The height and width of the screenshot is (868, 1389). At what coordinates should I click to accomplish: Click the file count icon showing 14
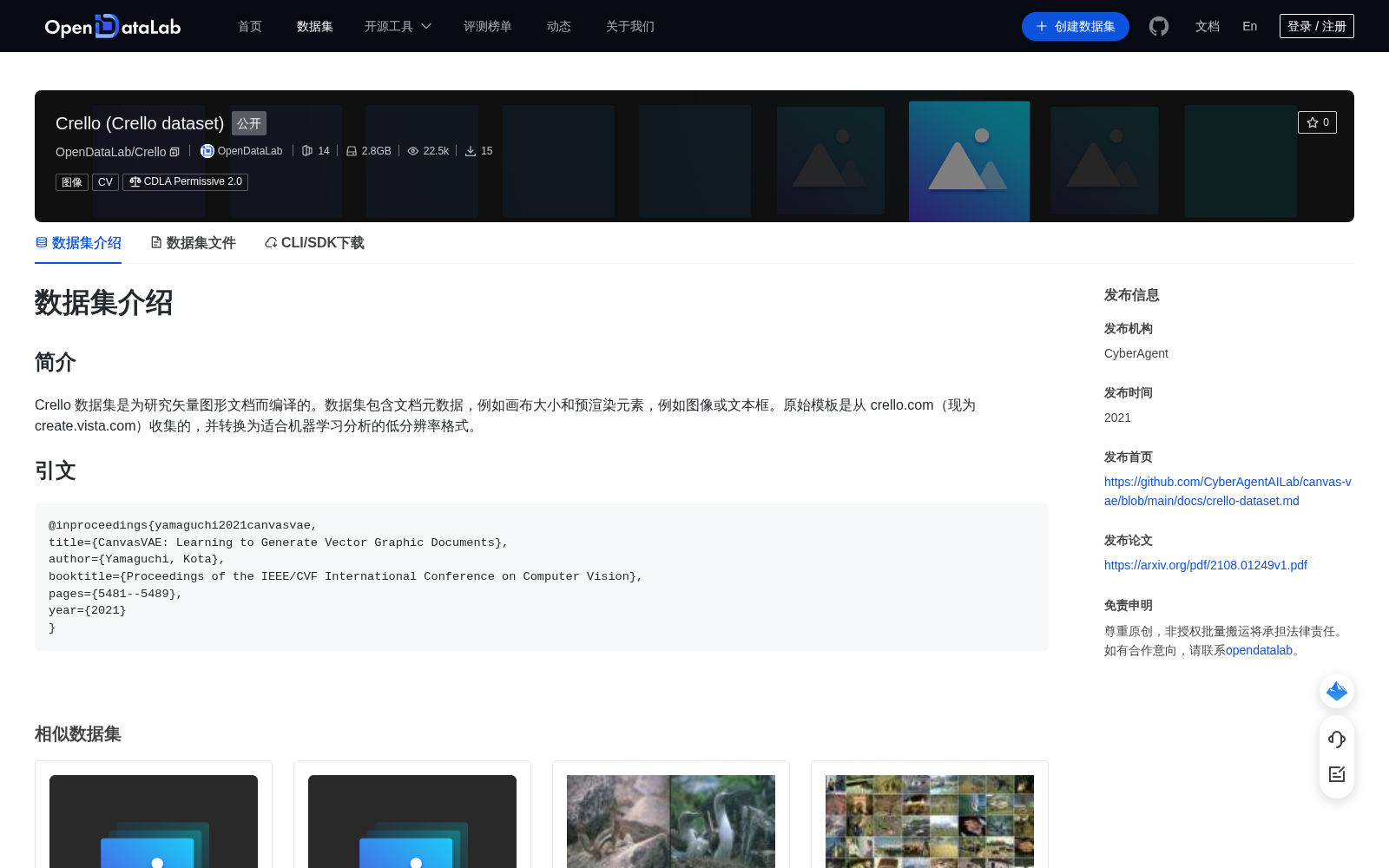point(306,151)
